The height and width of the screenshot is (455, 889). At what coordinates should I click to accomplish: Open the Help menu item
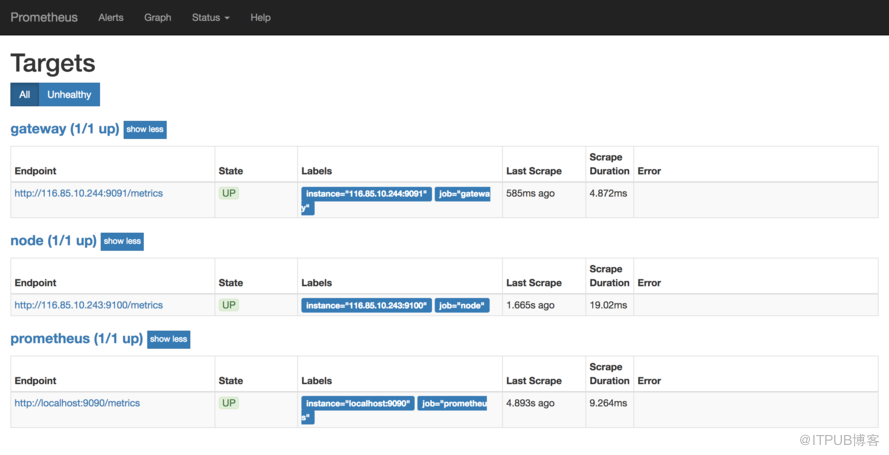[260, 18]
